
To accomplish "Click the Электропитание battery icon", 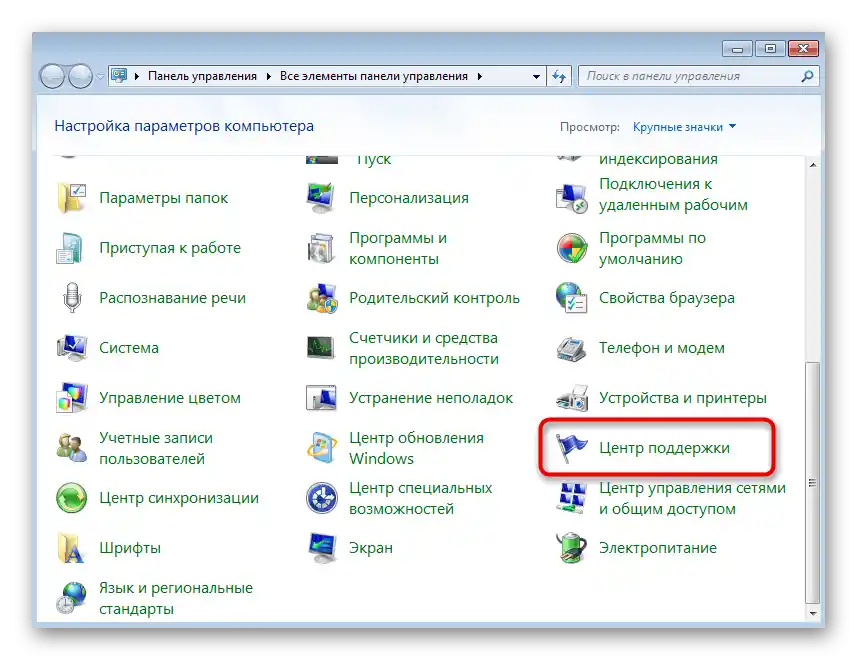I will [571, 548].
